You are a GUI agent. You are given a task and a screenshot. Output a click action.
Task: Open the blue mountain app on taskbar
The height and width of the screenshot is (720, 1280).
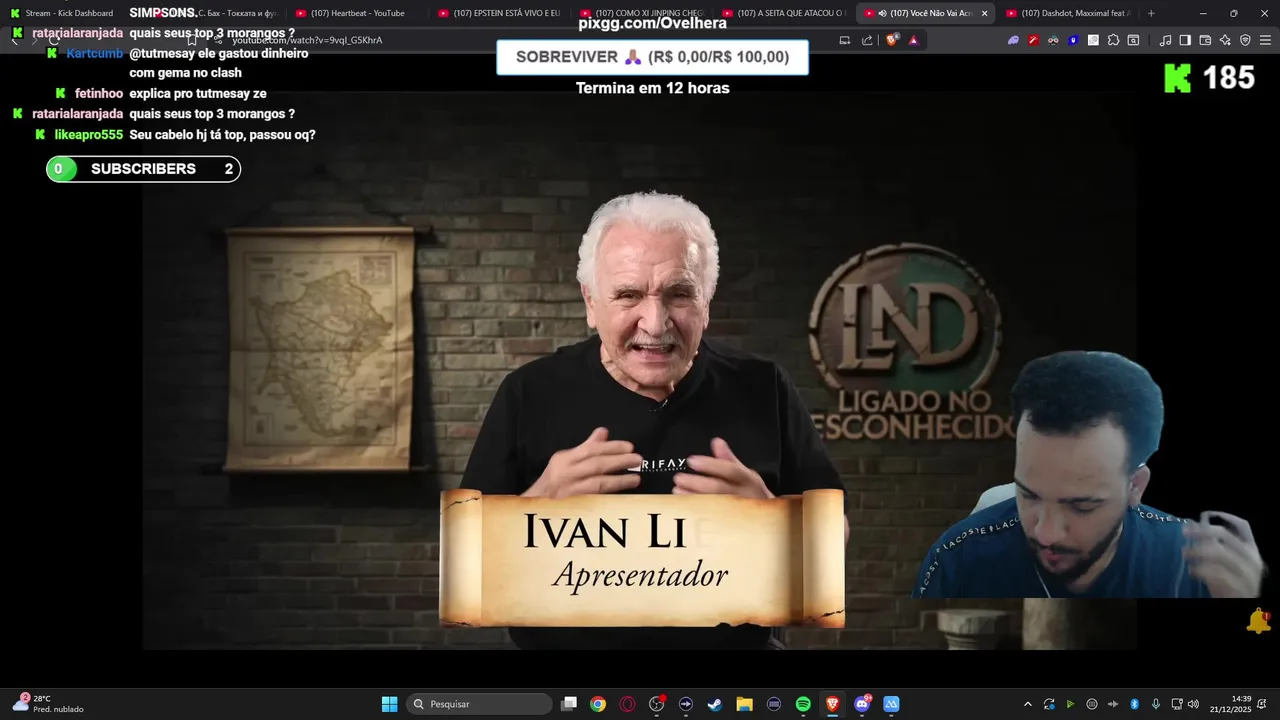(891, 704)
